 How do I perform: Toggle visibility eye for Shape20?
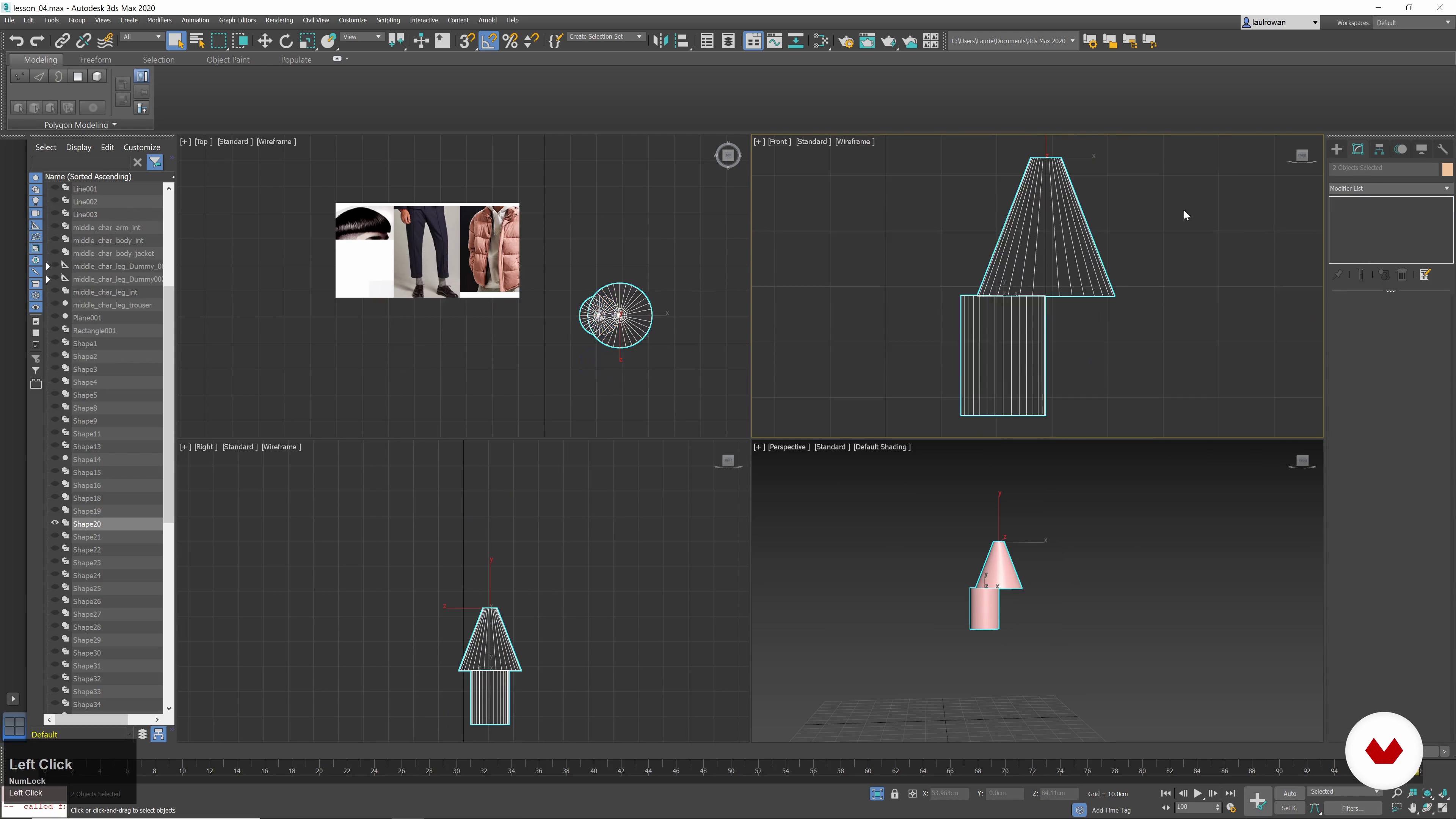click(x=55, y=523)
